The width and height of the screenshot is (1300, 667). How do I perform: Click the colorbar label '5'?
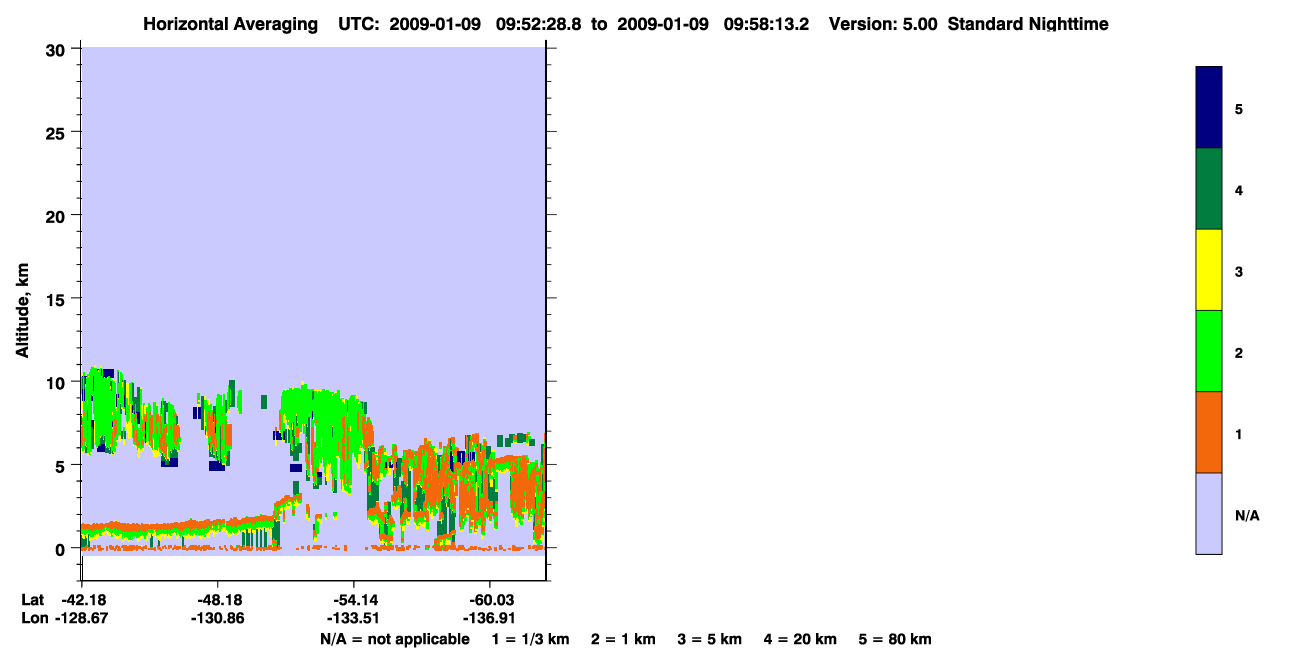(1239, 108)
